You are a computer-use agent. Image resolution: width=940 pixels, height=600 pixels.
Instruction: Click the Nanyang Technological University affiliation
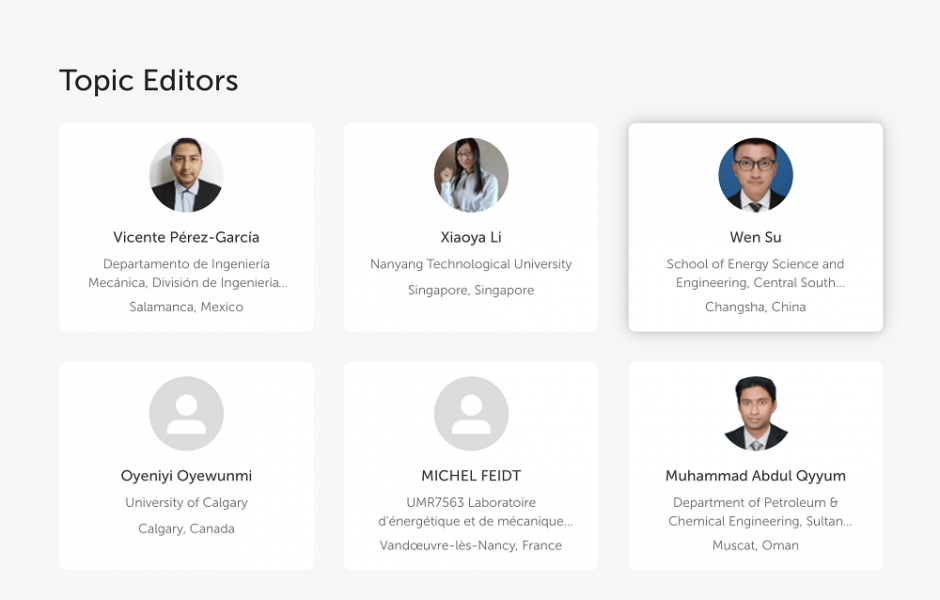click(471, 264)
